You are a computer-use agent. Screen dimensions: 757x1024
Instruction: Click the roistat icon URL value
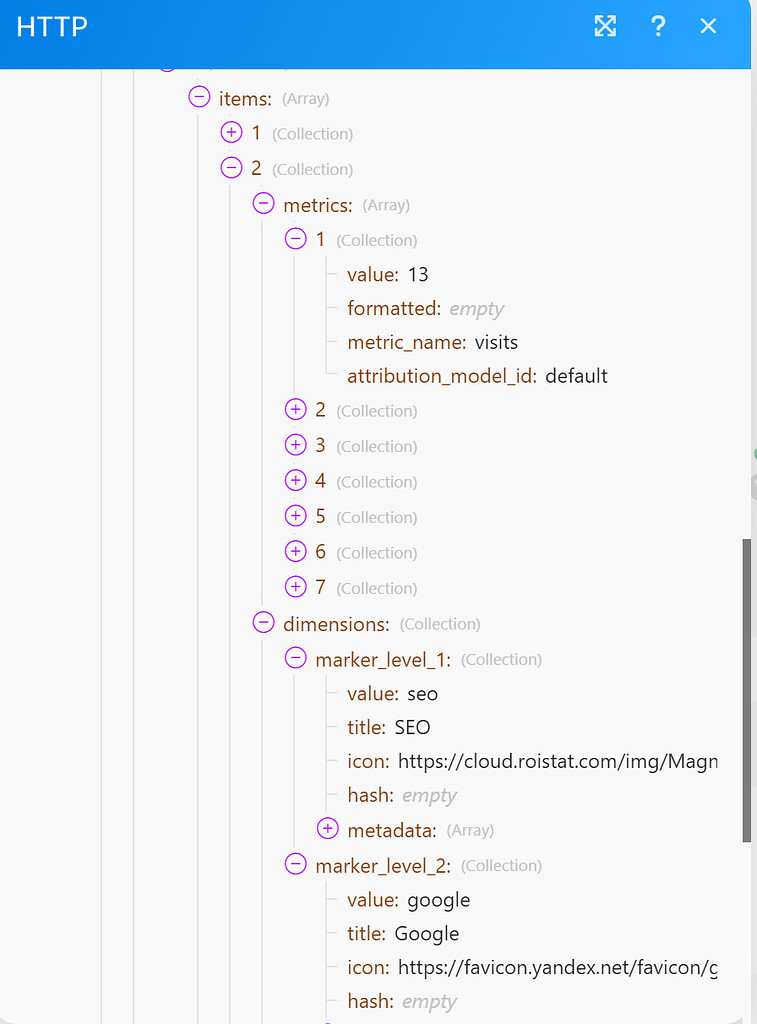pyautogui.click(x=557, y=761)
